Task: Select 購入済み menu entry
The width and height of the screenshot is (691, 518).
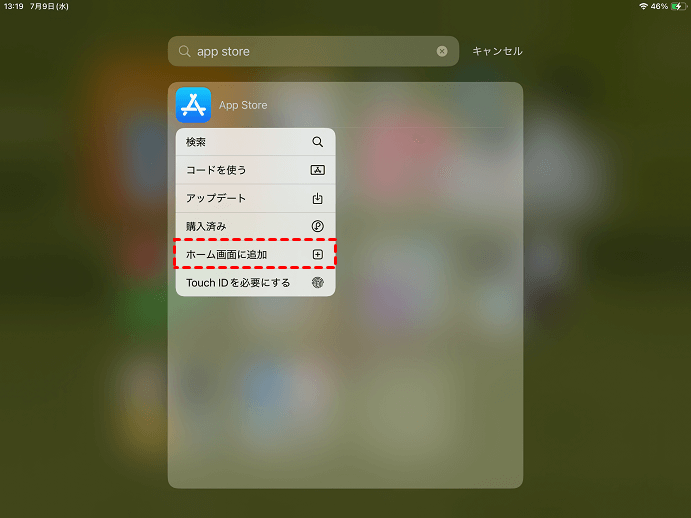Action: coord(256,226)
